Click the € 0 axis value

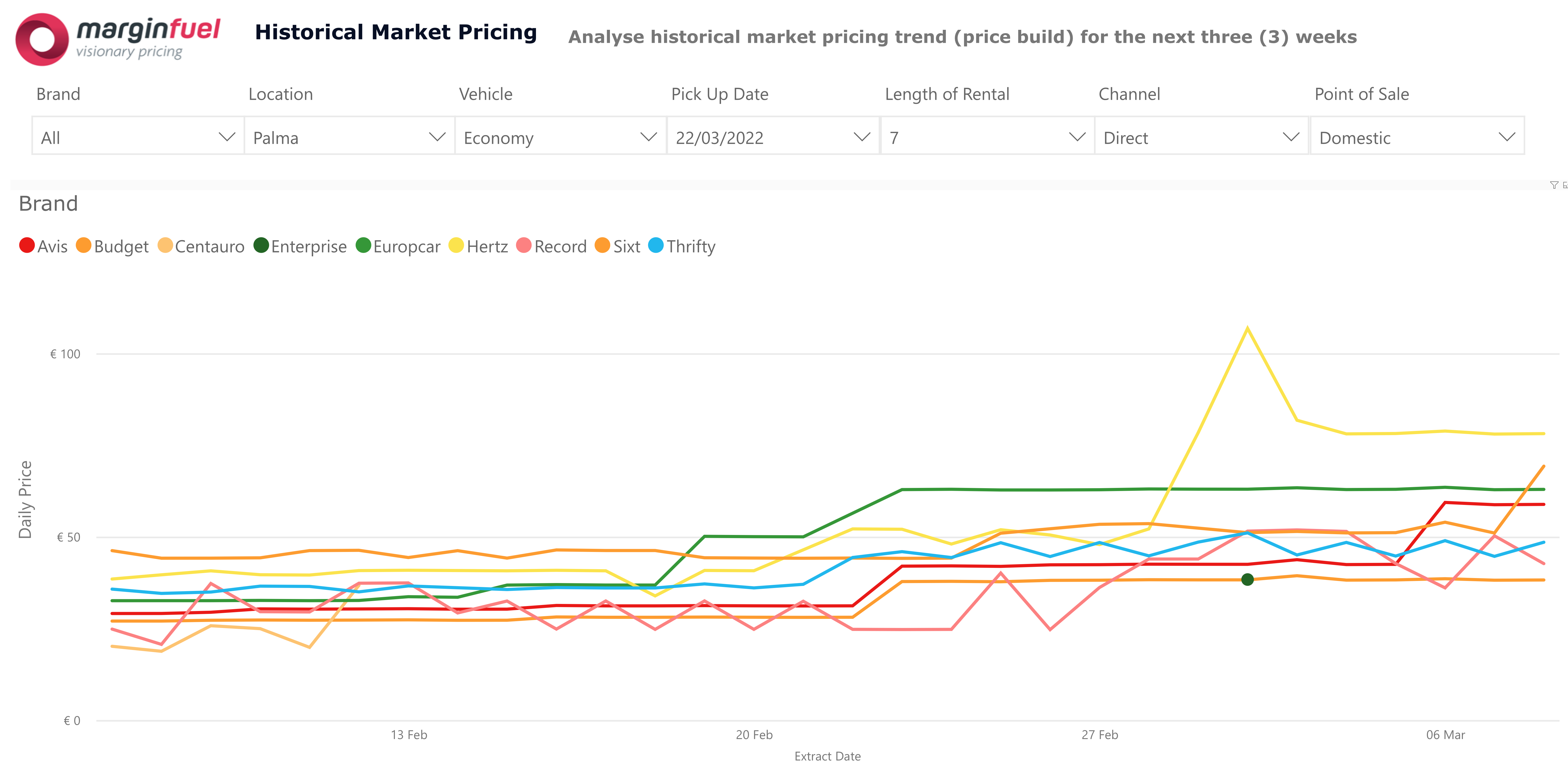(72, 721)
